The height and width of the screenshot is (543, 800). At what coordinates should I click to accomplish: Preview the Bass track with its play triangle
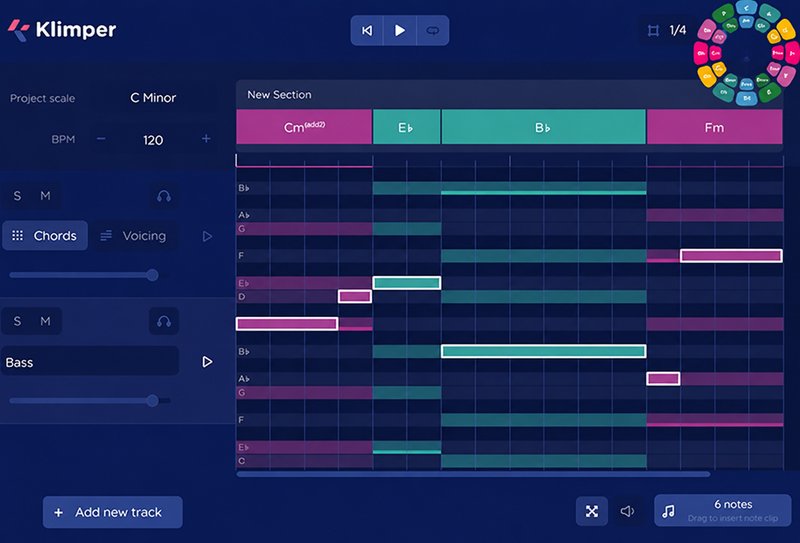(x=207, y=362)
